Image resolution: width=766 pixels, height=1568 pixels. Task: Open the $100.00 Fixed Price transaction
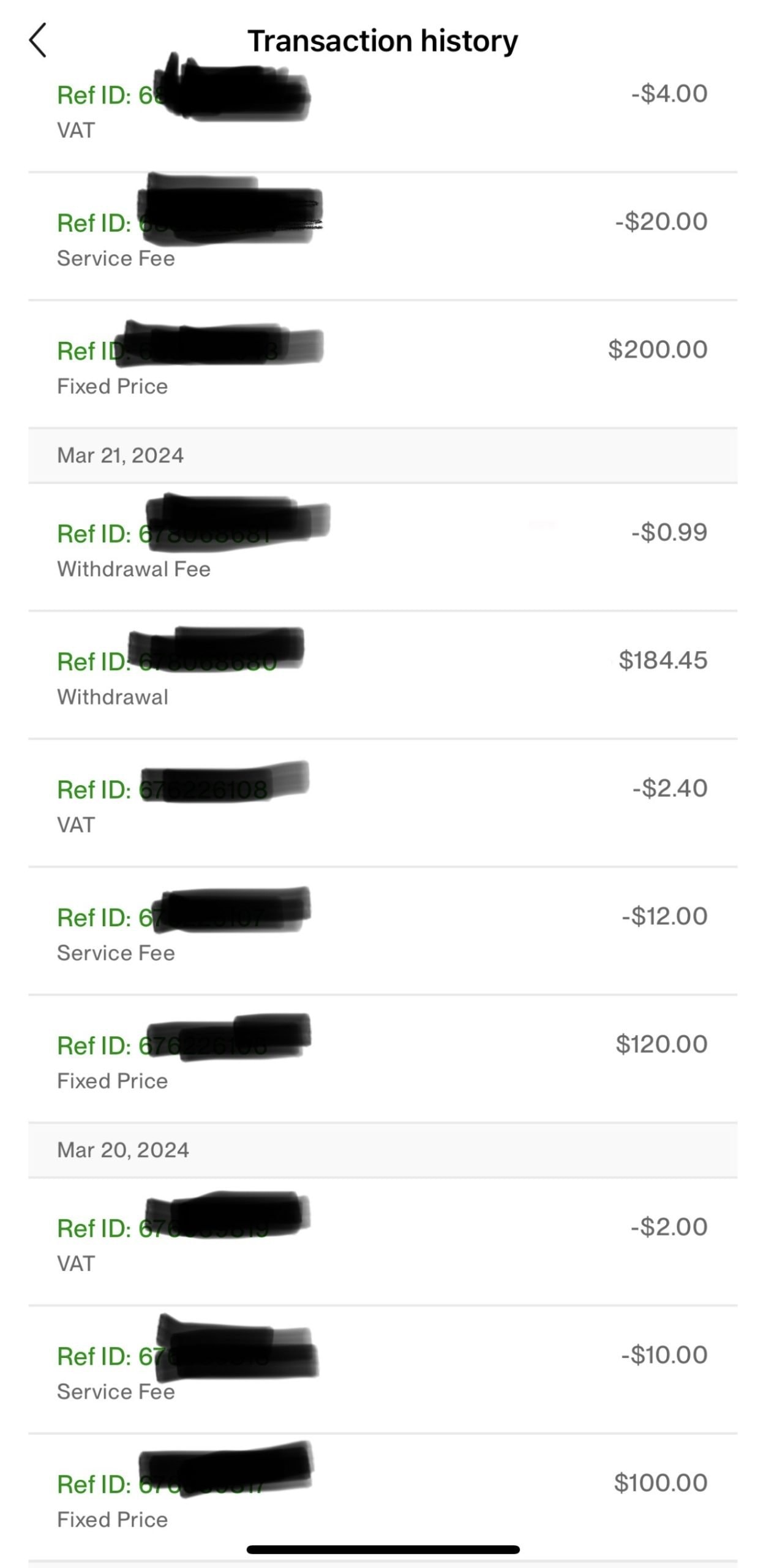coord(382,1499)
